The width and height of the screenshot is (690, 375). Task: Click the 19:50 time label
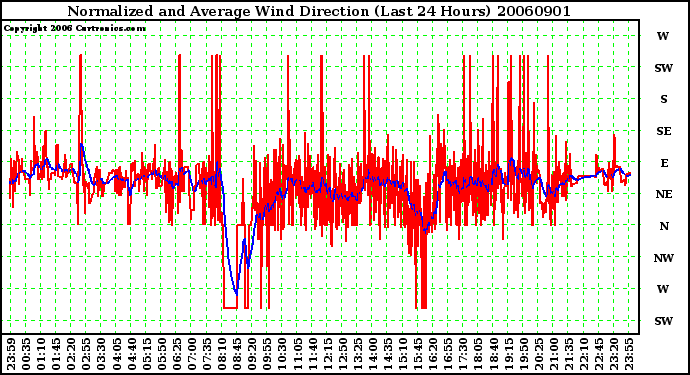523,354
